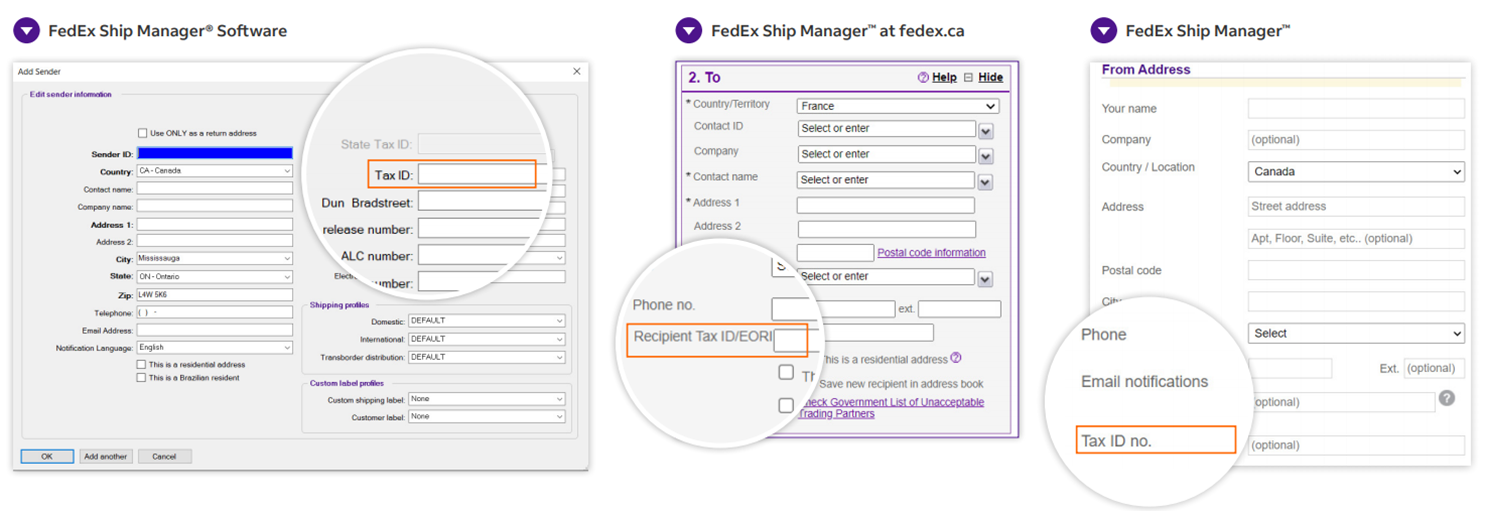Click the gray help icon beside Email notifications

point(1446,398)
